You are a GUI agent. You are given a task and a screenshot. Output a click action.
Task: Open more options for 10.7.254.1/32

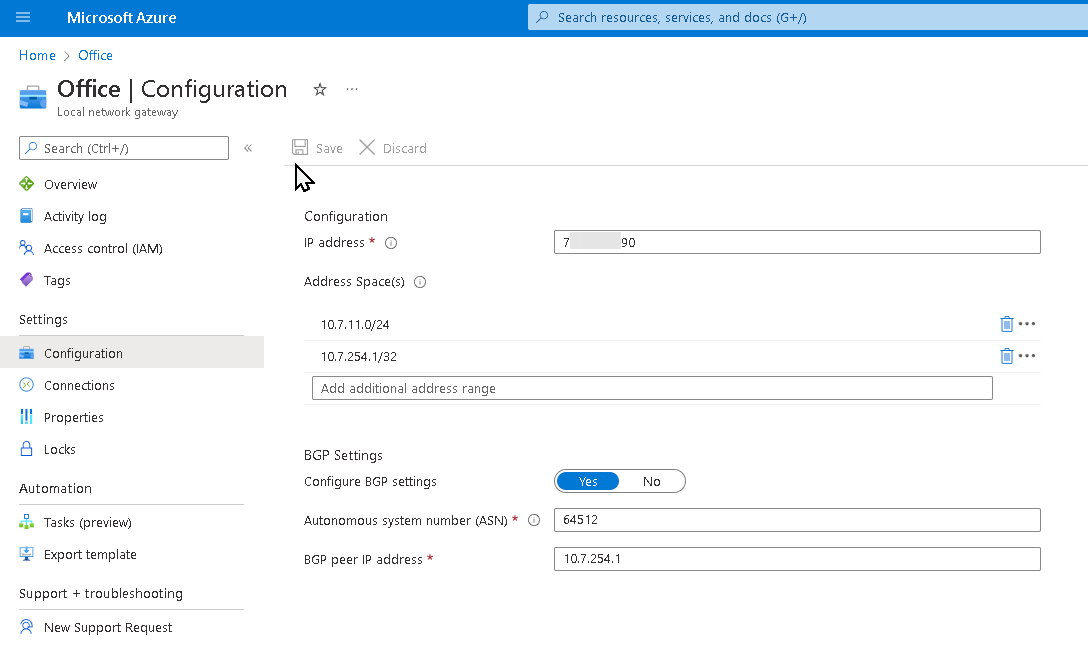click(x=1027, y=356)
